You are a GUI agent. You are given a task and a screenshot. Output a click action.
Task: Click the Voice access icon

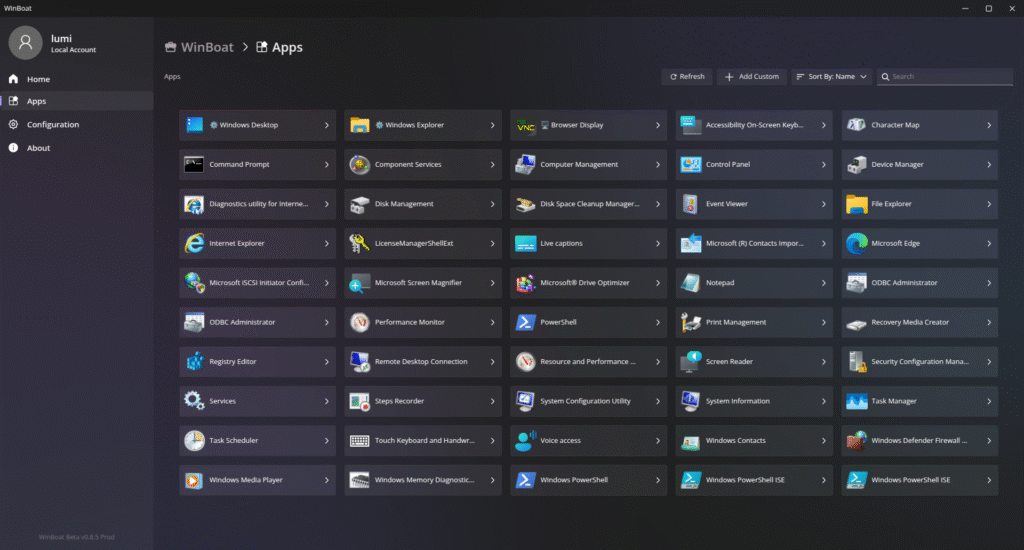pyautogui.click(x=525, y=441)
